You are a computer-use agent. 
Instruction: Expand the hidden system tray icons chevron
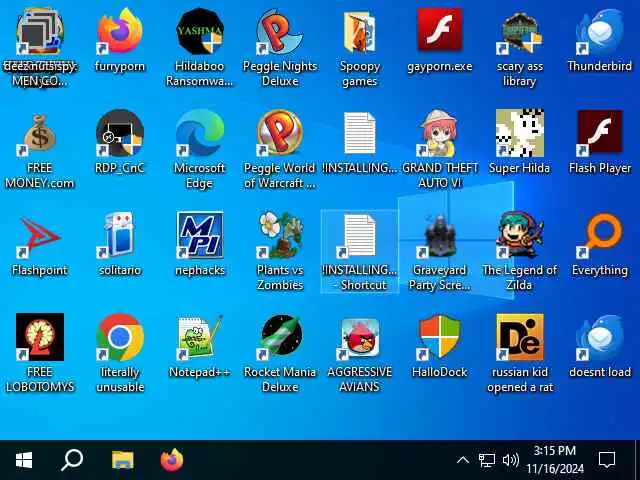[x=462, y=460]
